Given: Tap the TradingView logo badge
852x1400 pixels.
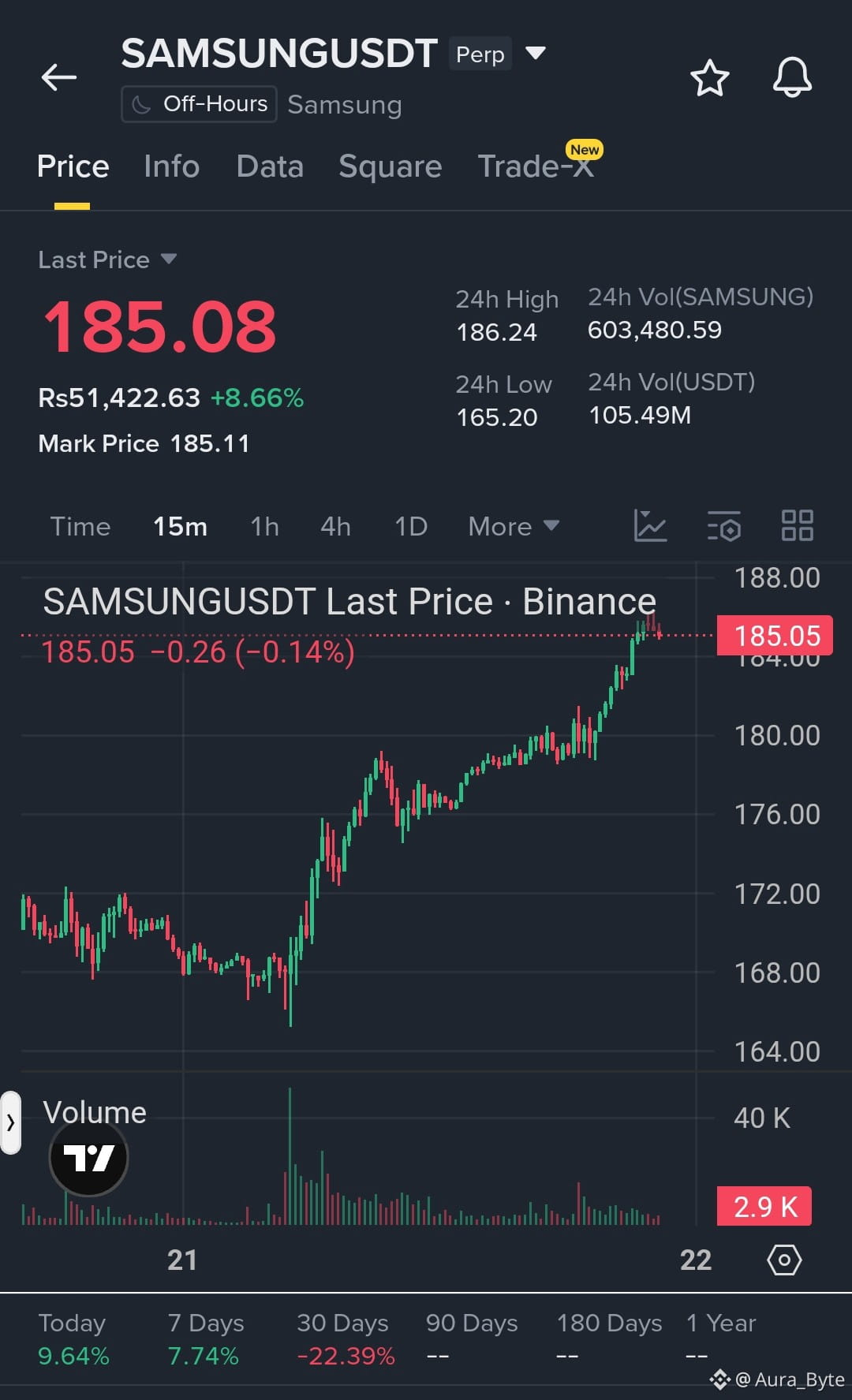Looking at the screenshot, I should point(88,1157).
